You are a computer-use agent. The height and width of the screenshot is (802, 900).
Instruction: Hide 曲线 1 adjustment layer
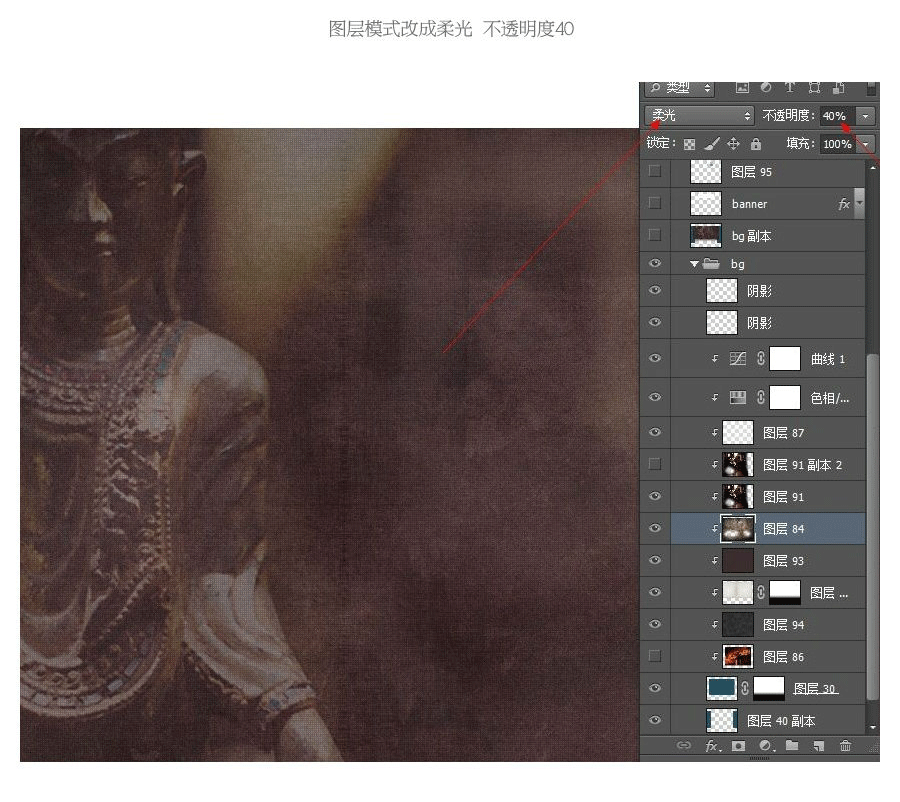tap(654, 358)
